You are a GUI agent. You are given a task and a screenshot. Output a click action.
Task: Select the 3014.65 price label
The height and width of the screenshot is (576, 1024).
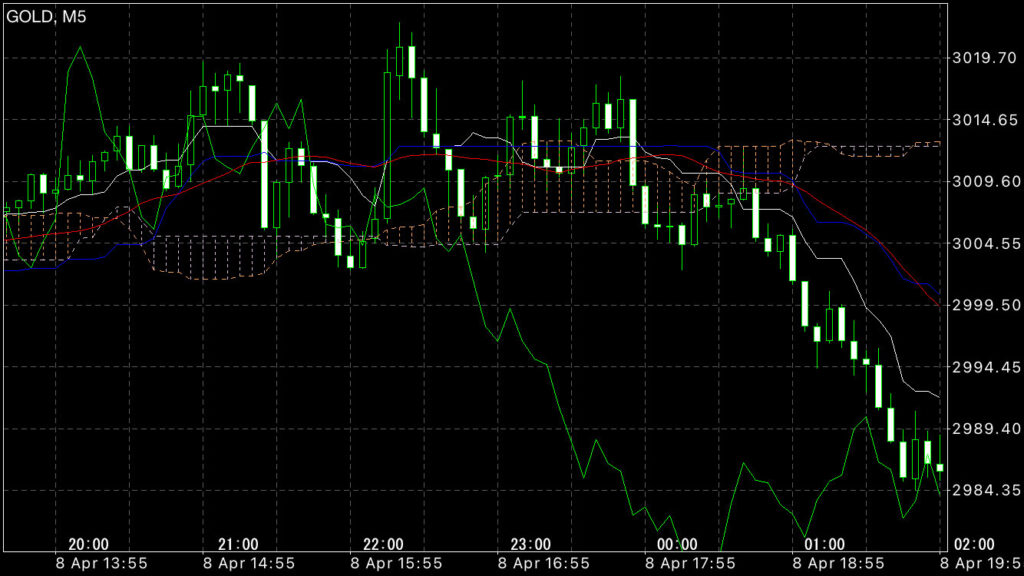point(984,120)
